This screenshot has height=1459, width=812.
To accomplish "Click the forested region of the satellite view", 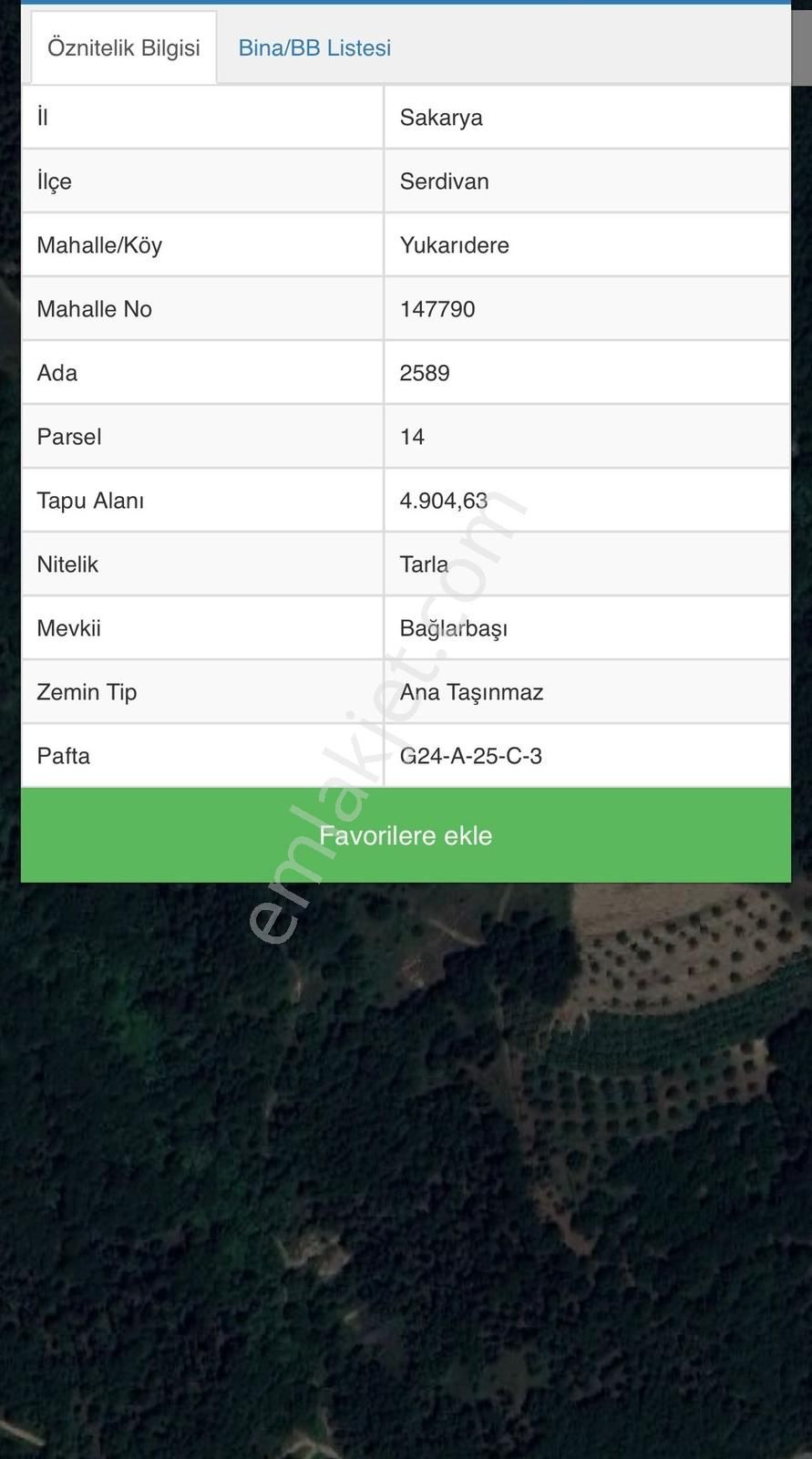I will coord(182,1185).
